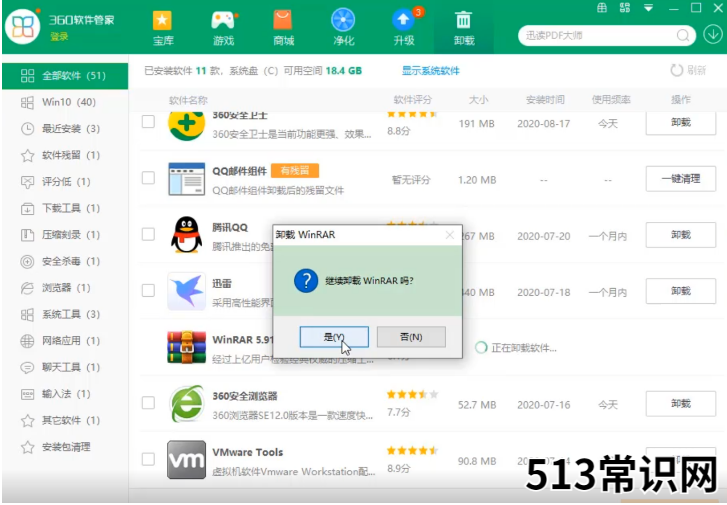Open the 宝库 star icon tab
Viewport: 727px width, 505px height.
pyautogui.click(x=162, y=28)
